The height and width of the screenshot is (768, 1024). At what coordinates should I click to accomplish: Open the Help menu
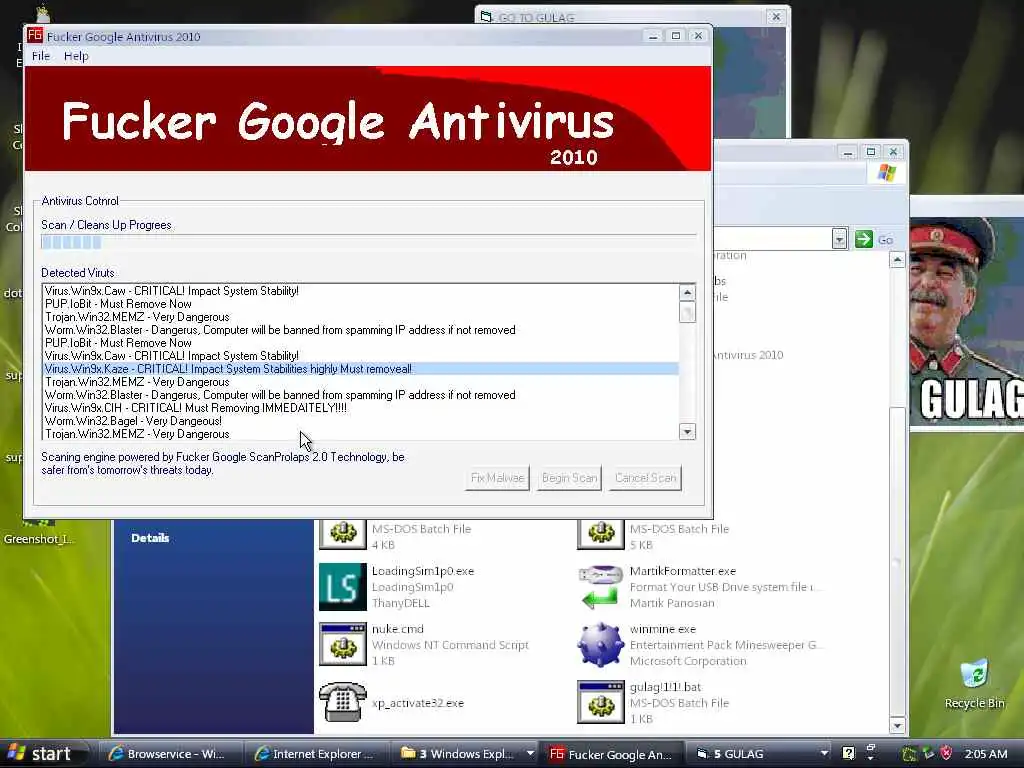click(x=76, y=56)
